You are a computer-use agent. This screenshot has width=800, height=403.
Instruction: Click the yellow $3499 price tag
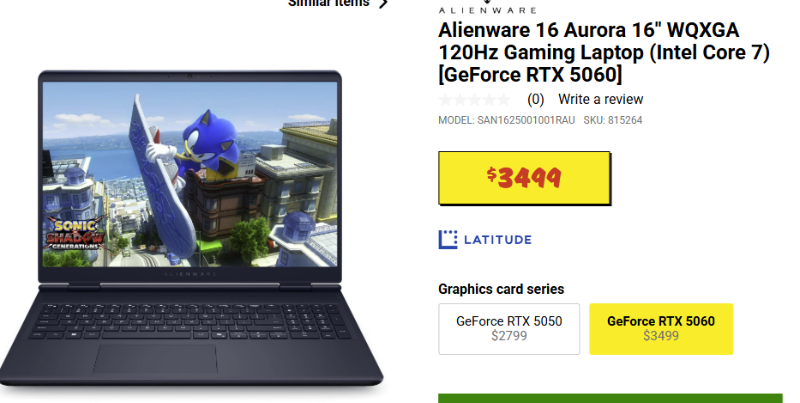pyautogui.click(x=524, y=178)
